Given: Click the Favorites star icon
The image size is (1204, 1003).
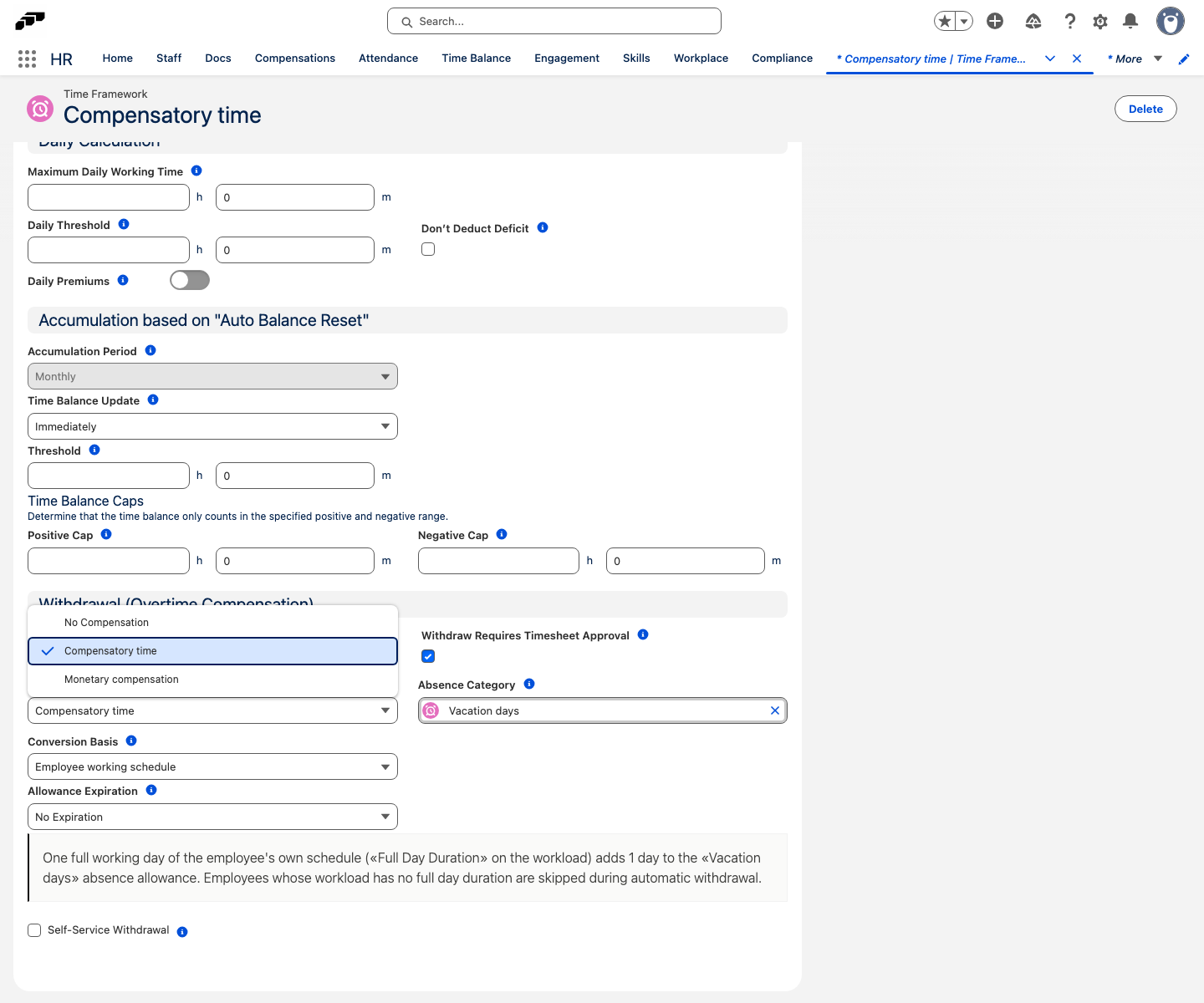Looking at the screenshot, I should [945, 21].
